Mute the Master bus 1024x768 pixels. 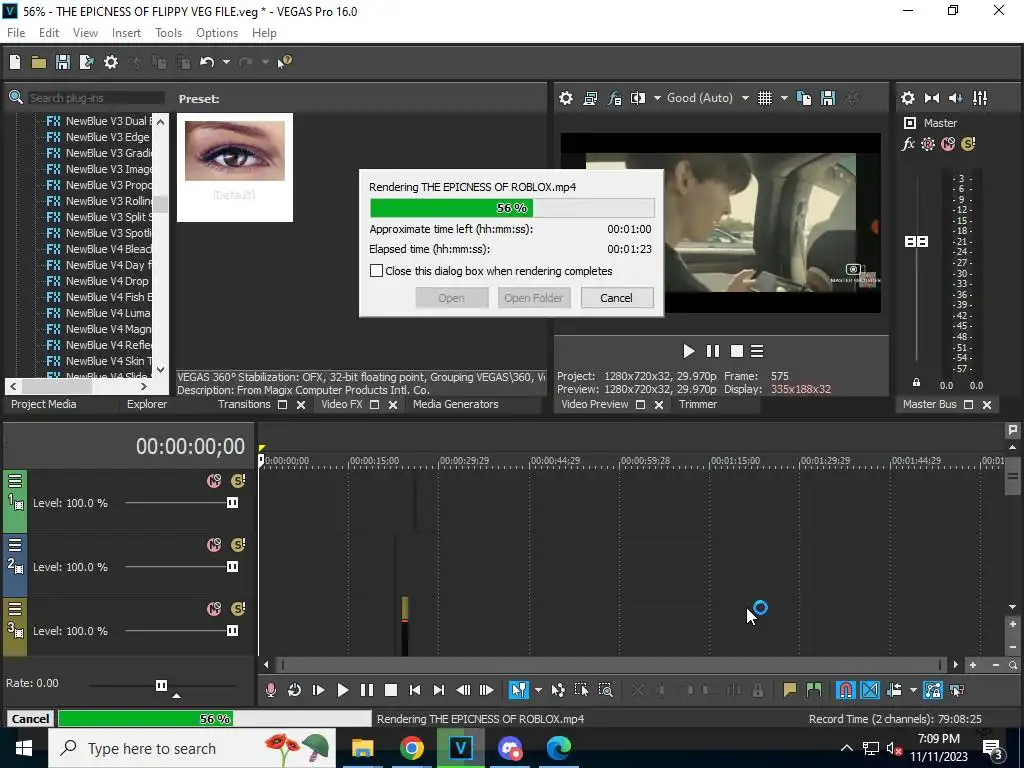[948, 144]
